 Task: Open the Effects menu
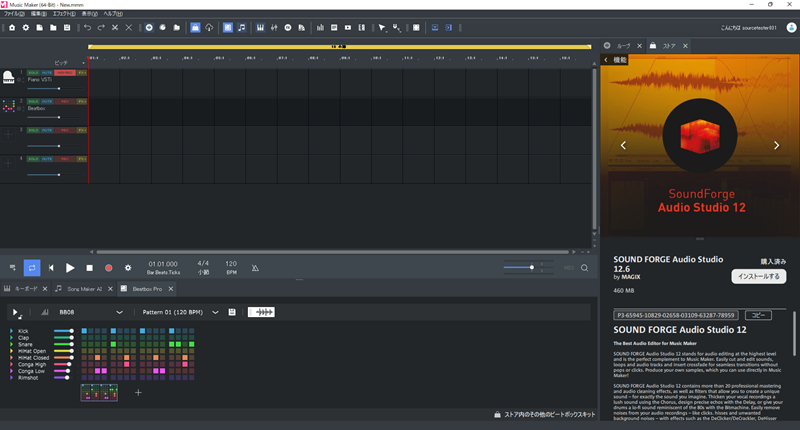point(64,14)
